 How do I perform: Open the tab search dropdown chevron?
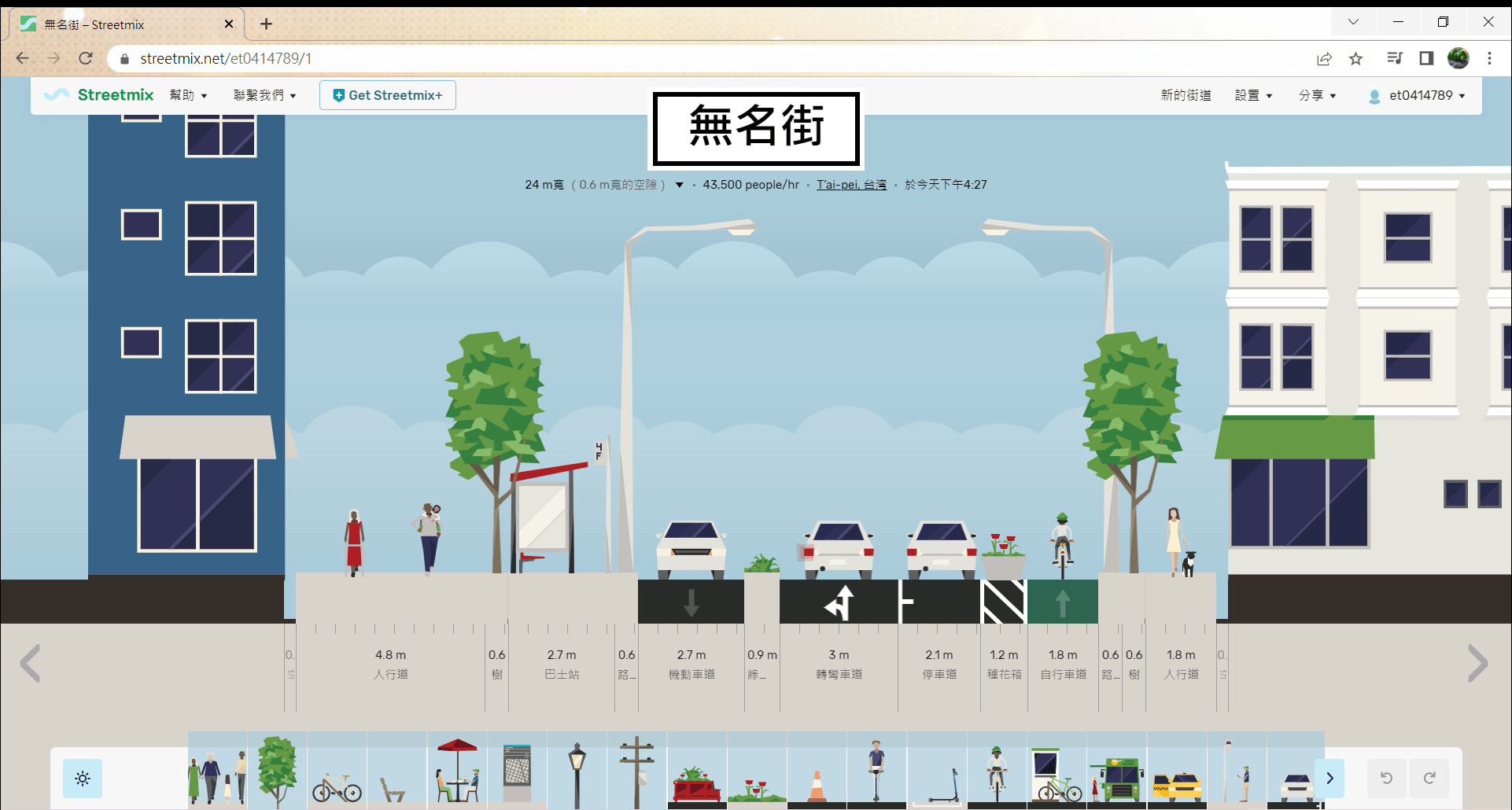1353,22
